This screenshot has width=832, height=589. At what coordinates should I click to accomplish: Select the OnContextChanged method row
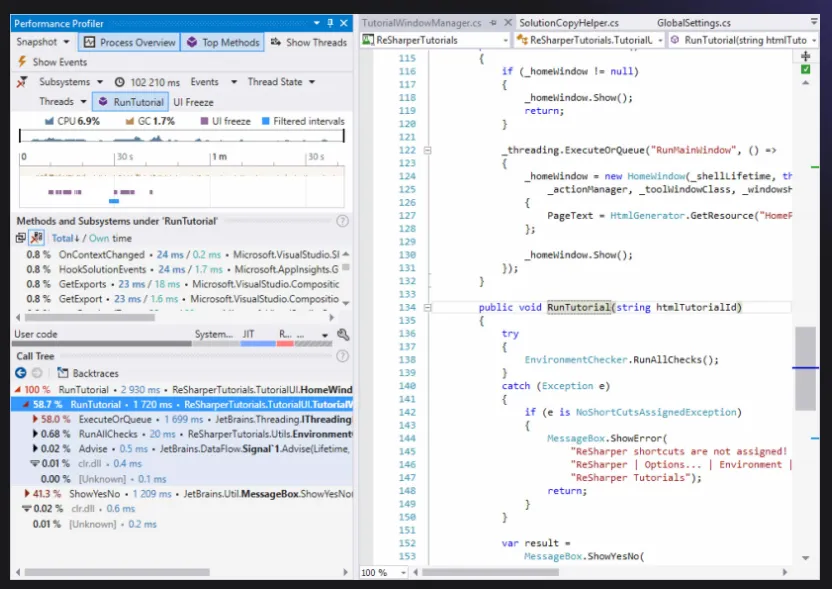point(183,255)
